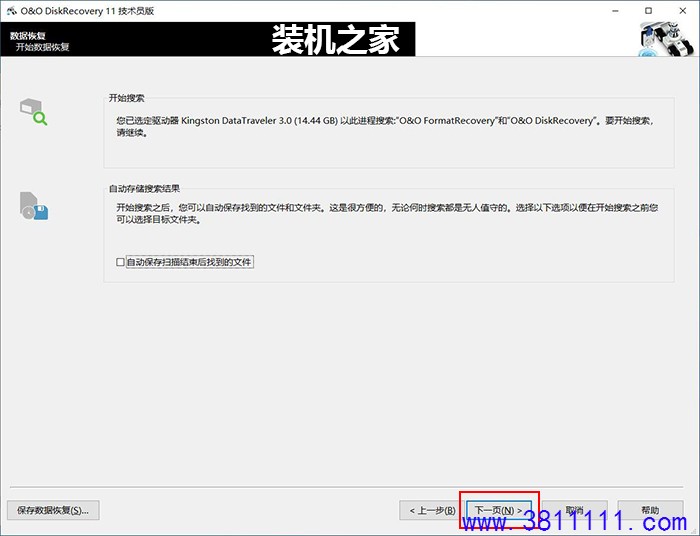Click the 自动存储搜索结果 group label
Image resolution: width=700 pixels, height=536 pixels.
coord(144,189)
